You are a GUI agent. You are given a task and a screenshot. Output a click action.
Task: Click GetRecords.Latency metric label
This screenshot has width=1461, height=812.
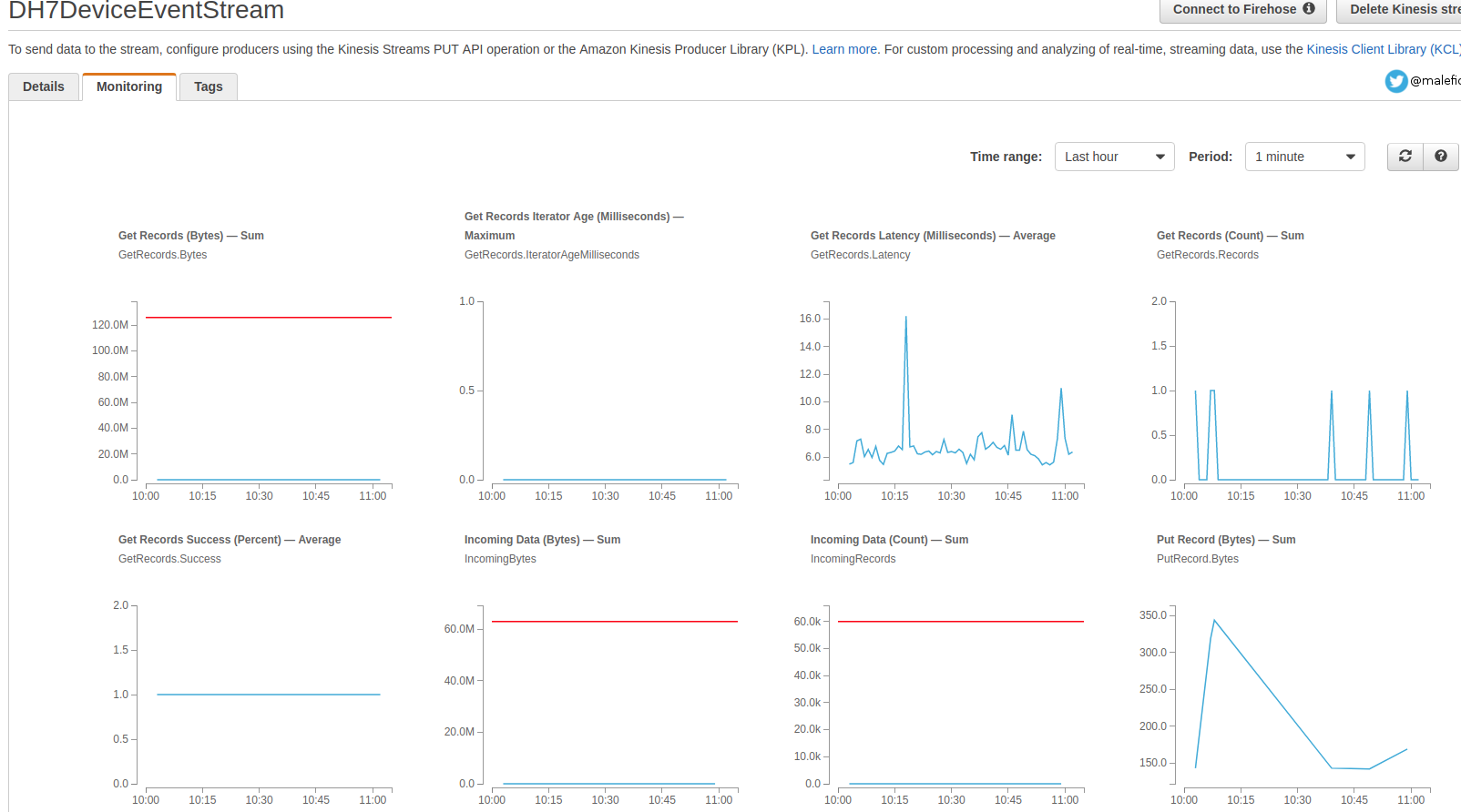[x=860, y=255]
